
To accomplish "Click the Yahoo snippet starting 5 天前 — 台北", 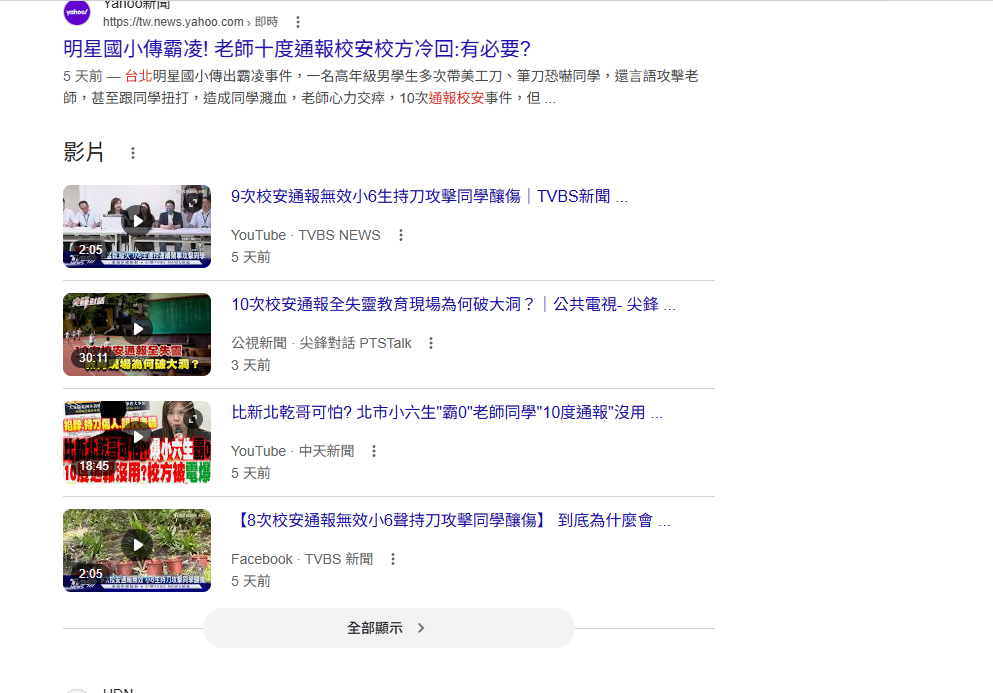I will (381, 87).
